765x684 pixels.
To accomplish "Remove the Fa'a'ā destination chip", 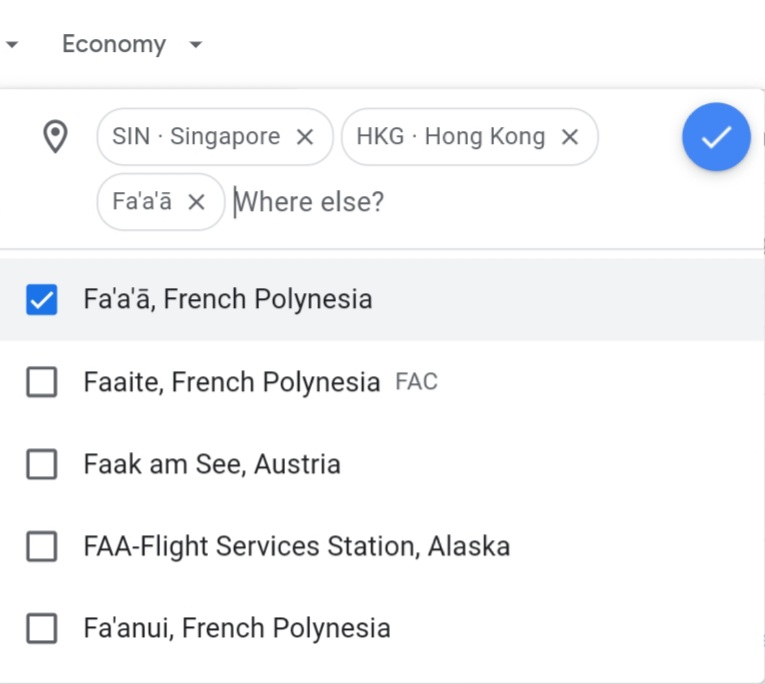I will point(196,202).
